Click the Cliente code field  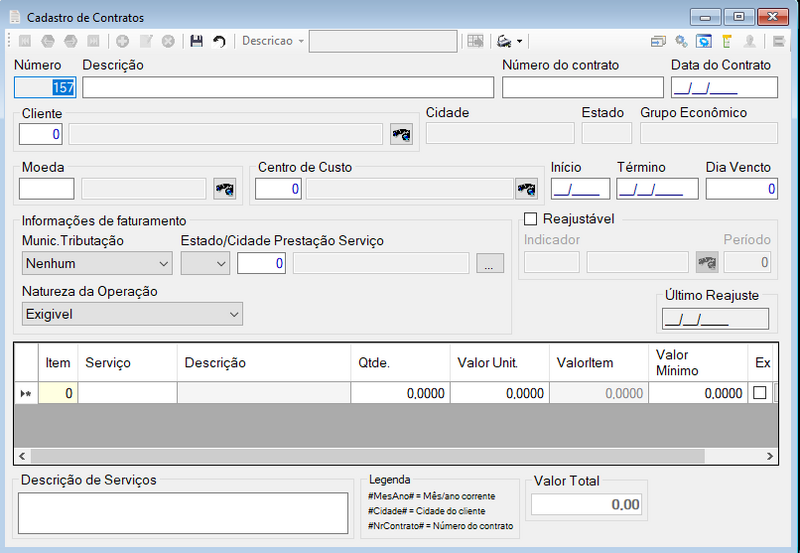[41, 134]
